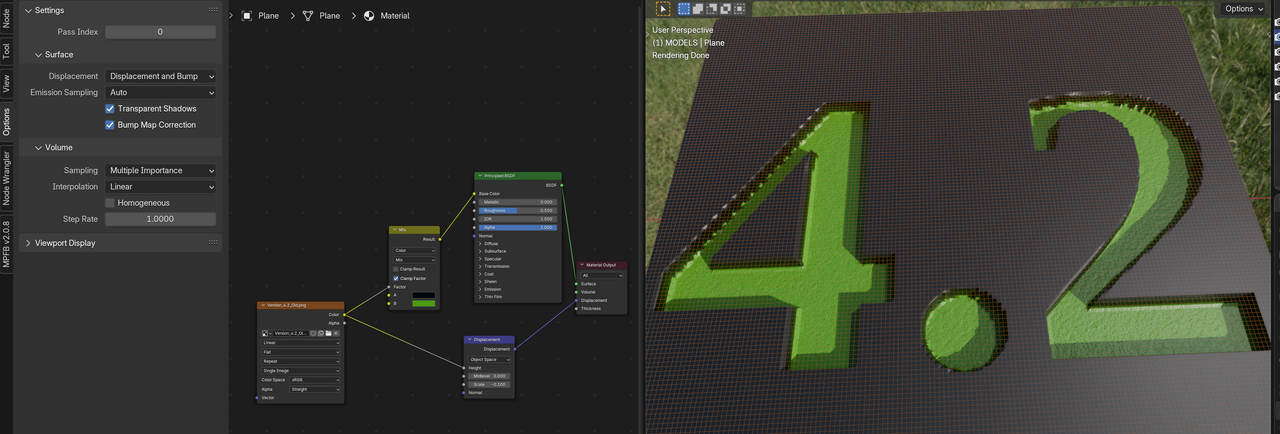Toggle Clamp Factor on Mix node

396,278
